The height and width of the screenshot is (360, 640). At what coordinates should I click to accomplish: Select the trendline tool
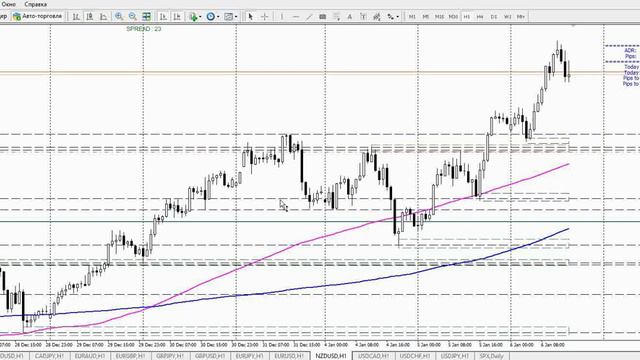[309, 17]
